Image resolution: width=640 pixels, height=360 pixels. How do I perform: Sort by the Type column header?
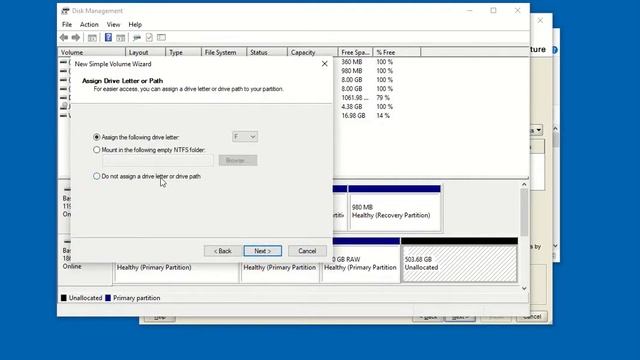tap(184, 52)
